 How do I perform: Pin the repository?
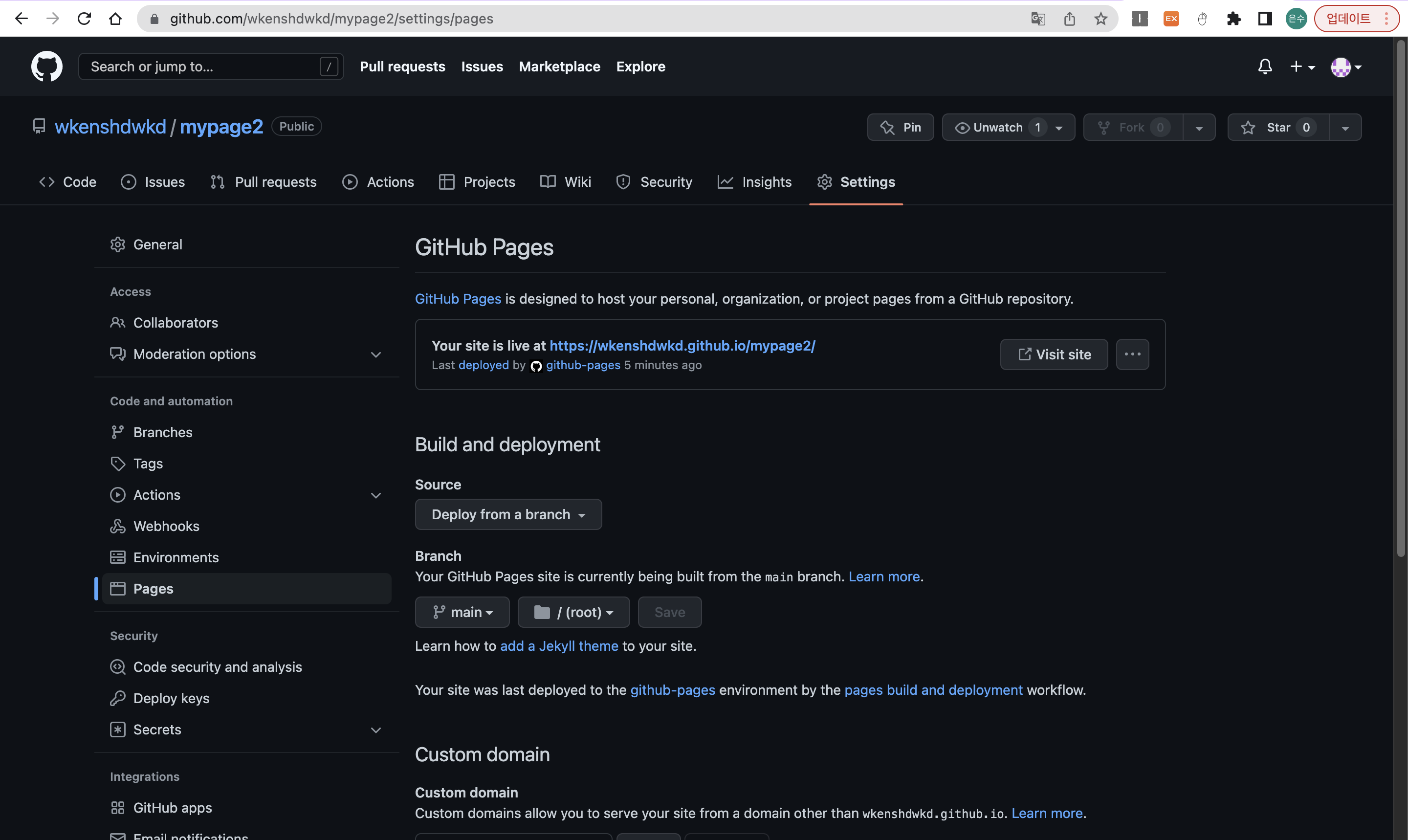tap(901, 127)
